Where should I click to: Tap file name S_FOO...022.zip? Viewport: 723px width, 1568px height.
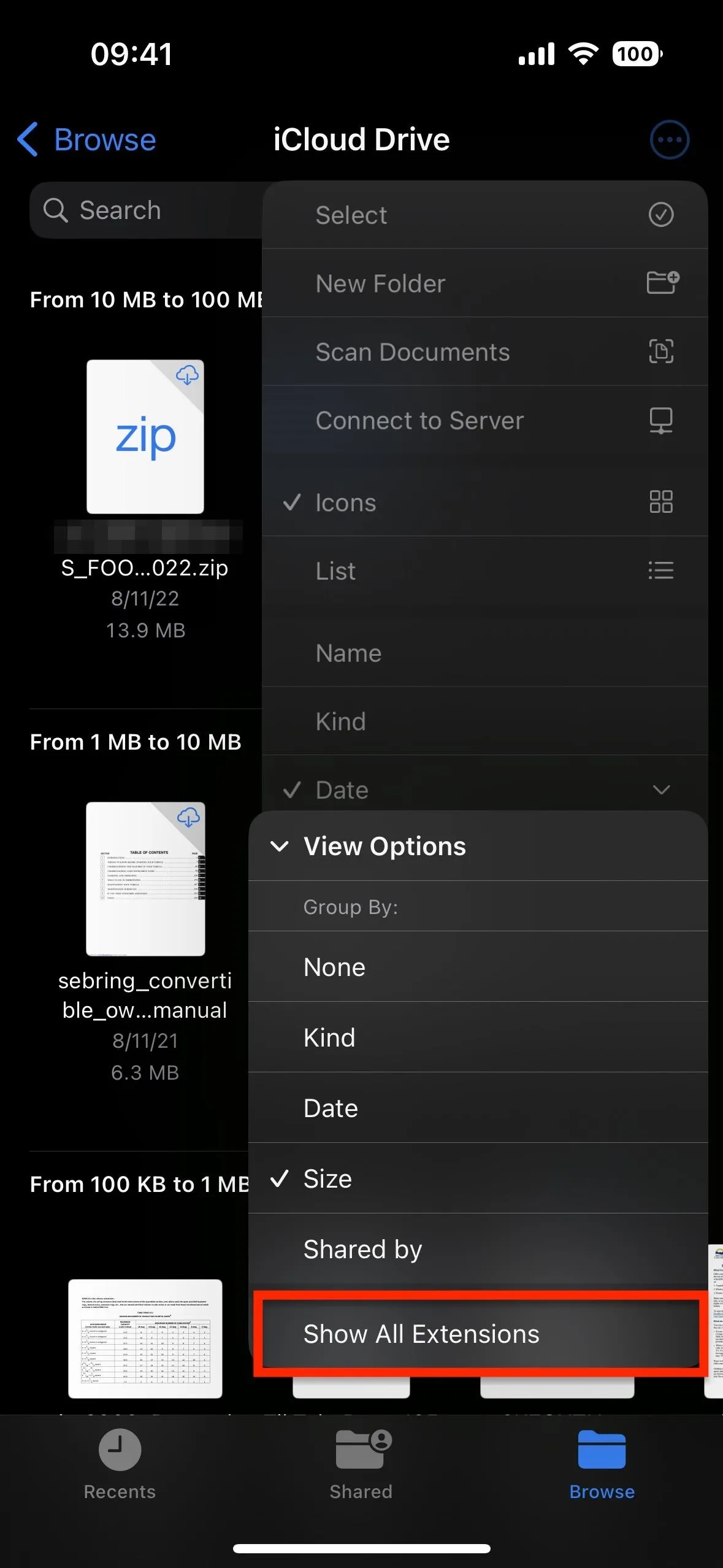[145, 568]
